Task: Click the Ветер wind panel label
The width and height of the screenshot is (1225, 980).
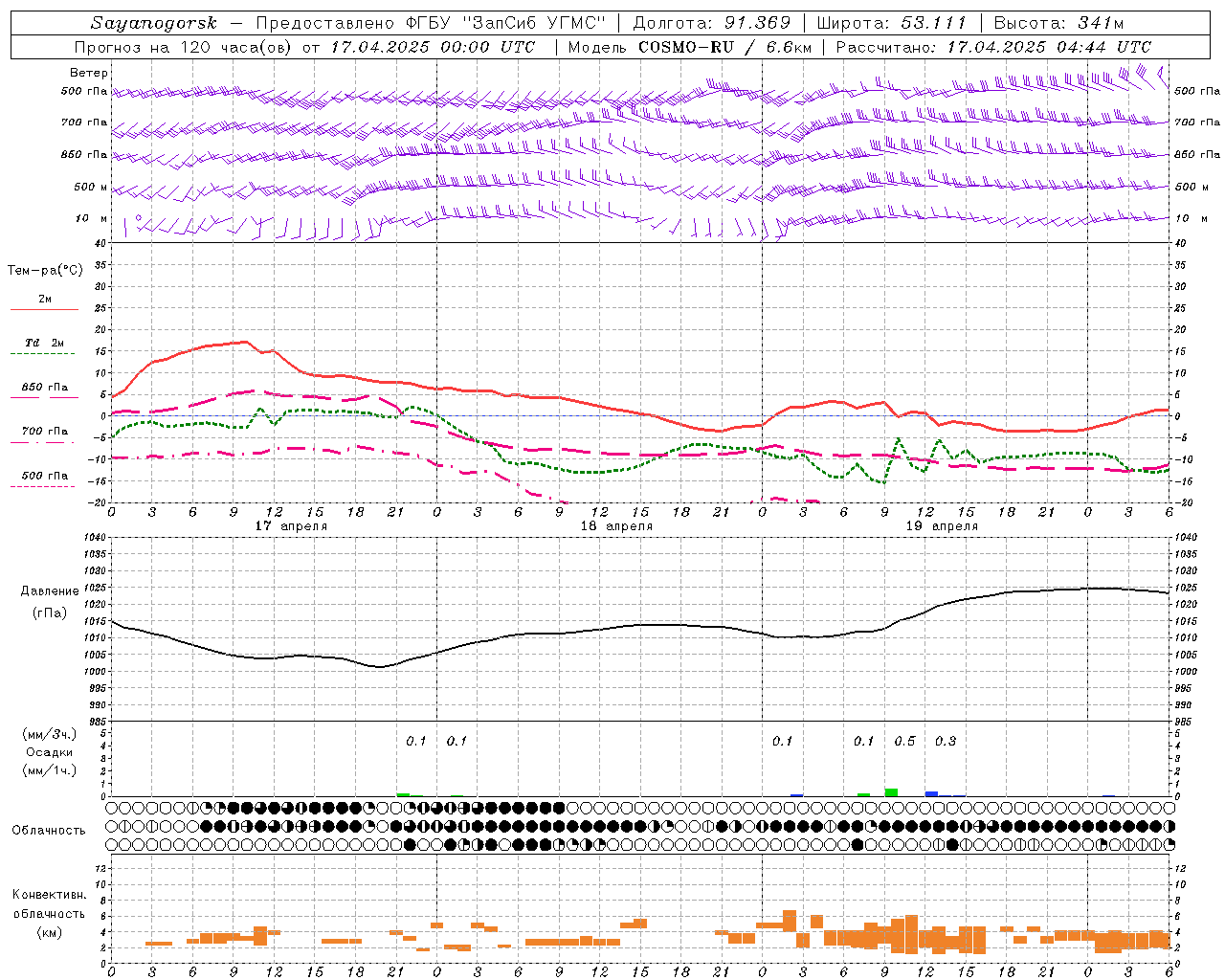Action: click(x=89, y=73)
